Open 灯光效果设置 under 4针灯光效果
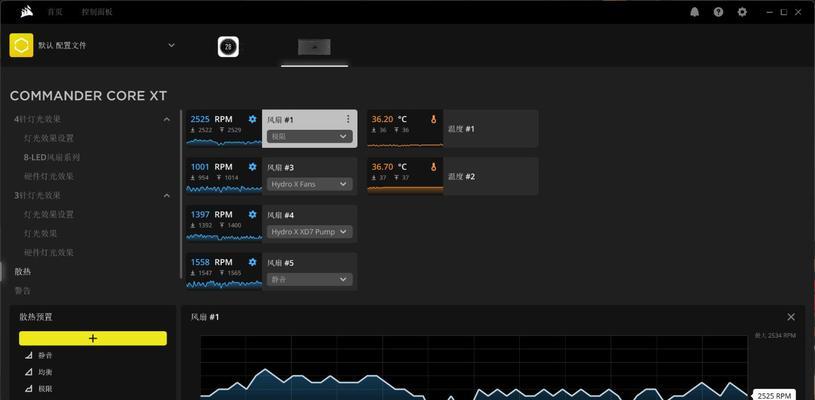Screen dimensions: 815x400 coord(49,138)
